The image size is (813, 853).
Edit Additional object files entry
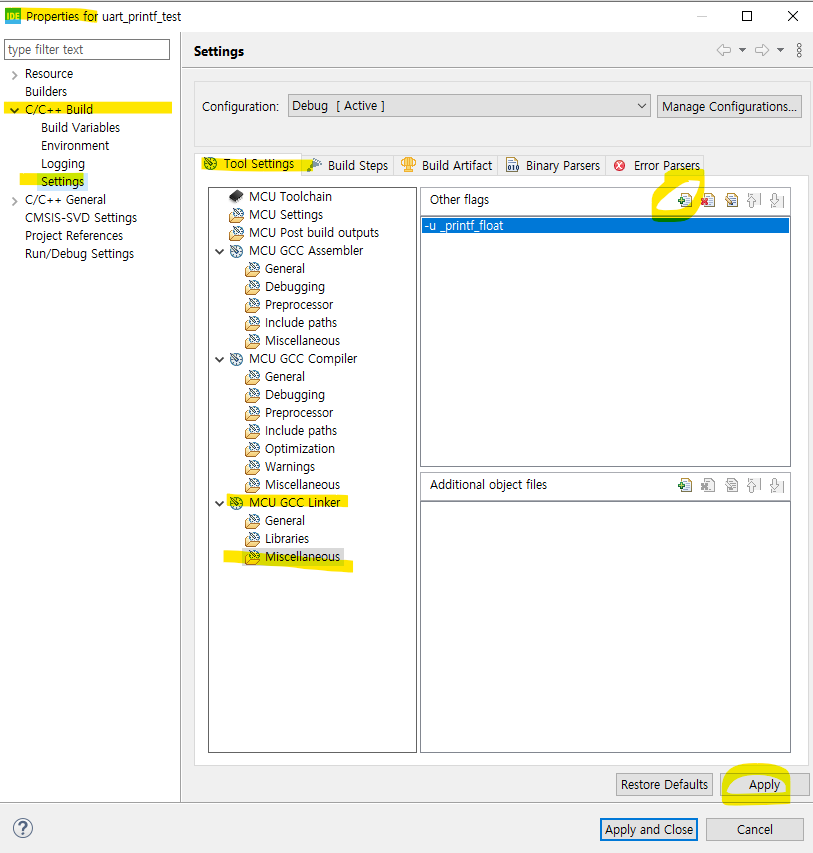click(731, 485)
